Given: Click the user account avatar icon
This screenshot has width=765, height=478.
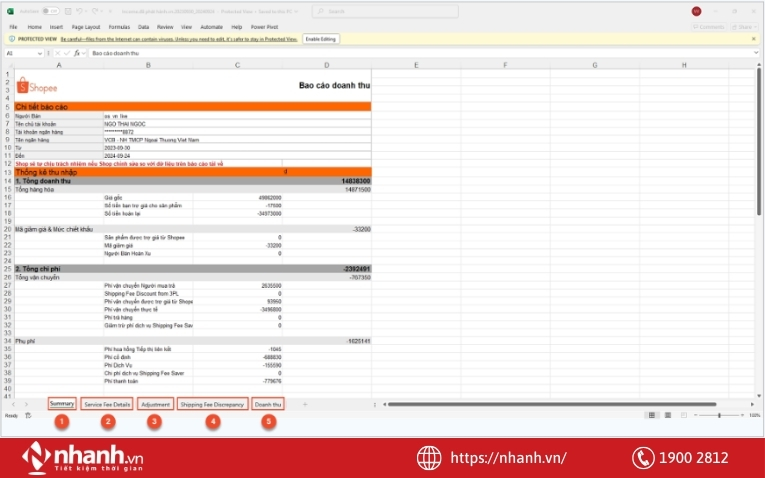Looking at the screenshot, I should point(696,11).
